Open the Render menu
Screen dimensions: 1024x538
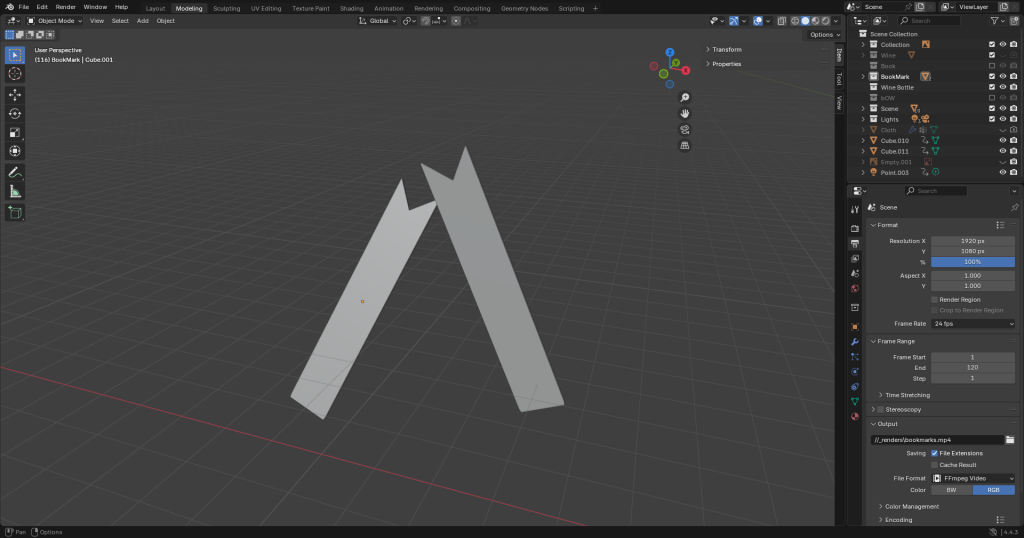click(65, 7)
